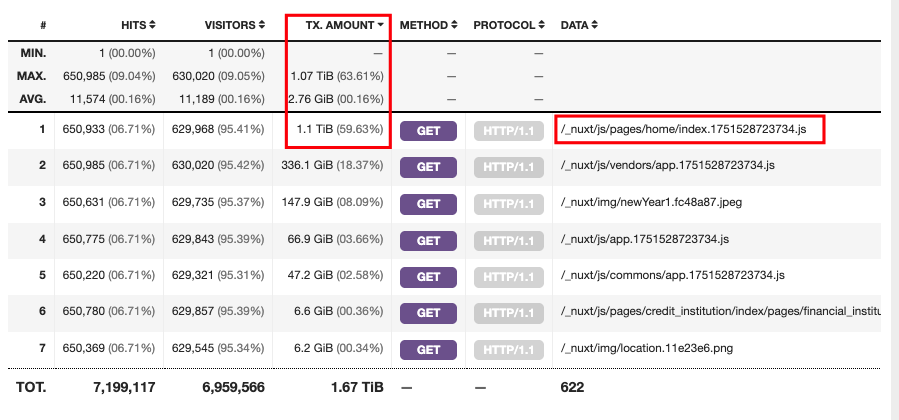Sort table by METHOD column
Viewport: 899px width, 420px height.
tap(428, 25)
